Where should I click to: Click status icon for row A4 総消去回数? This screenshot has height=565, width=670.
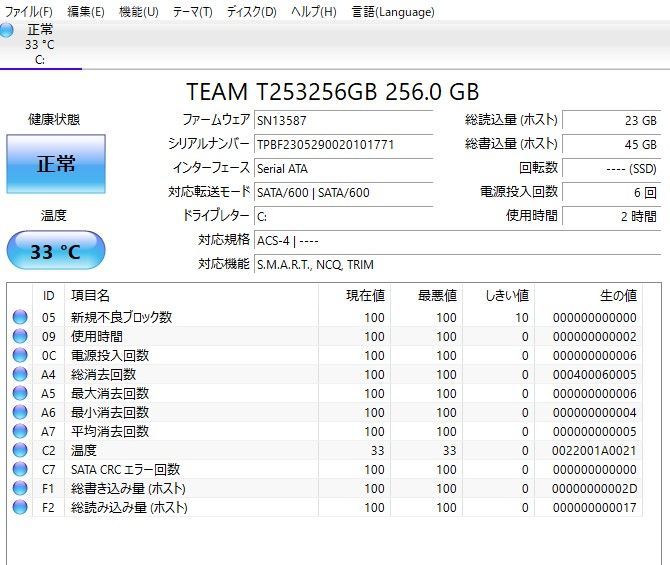tap(20, 374)
